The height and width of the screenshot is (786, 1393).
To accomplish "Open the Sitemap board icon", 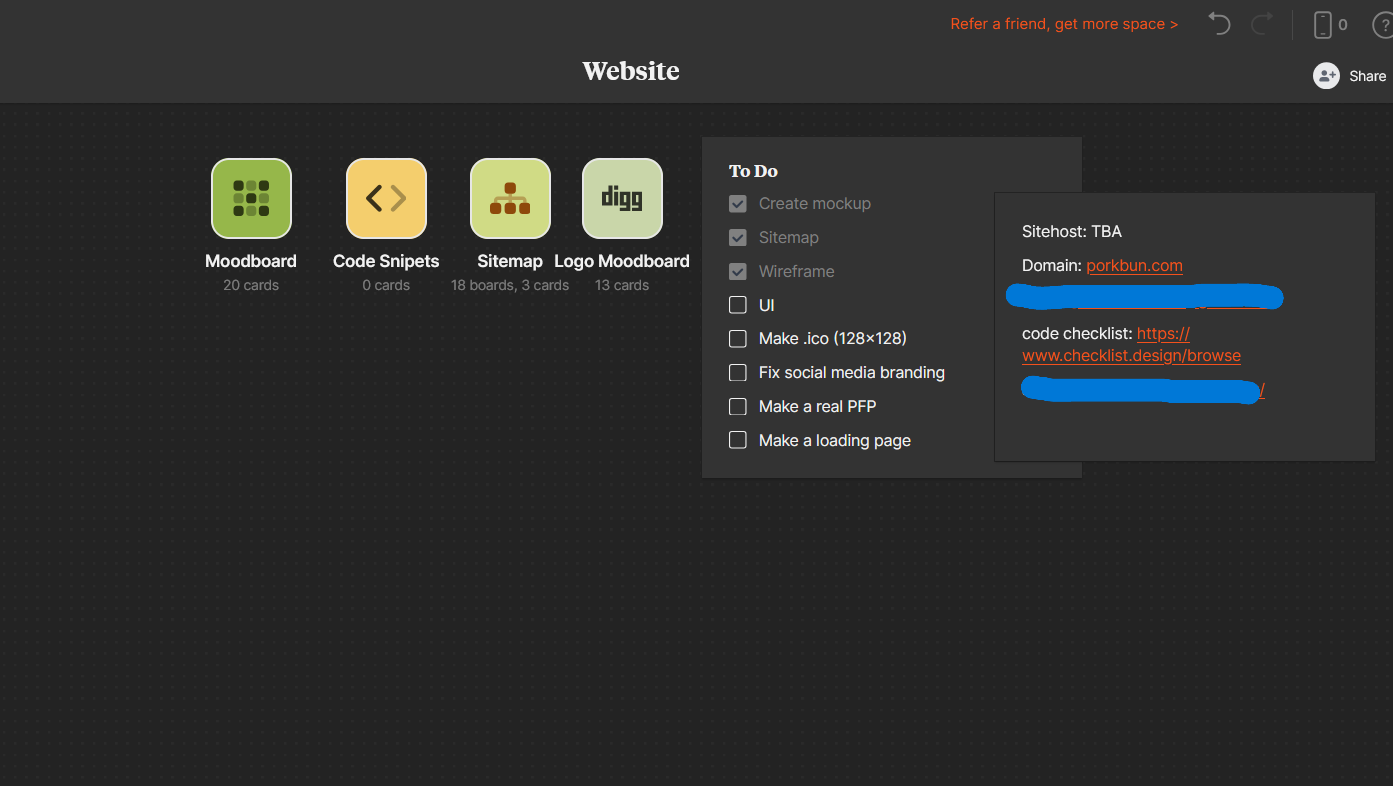I will click(510, 199).
